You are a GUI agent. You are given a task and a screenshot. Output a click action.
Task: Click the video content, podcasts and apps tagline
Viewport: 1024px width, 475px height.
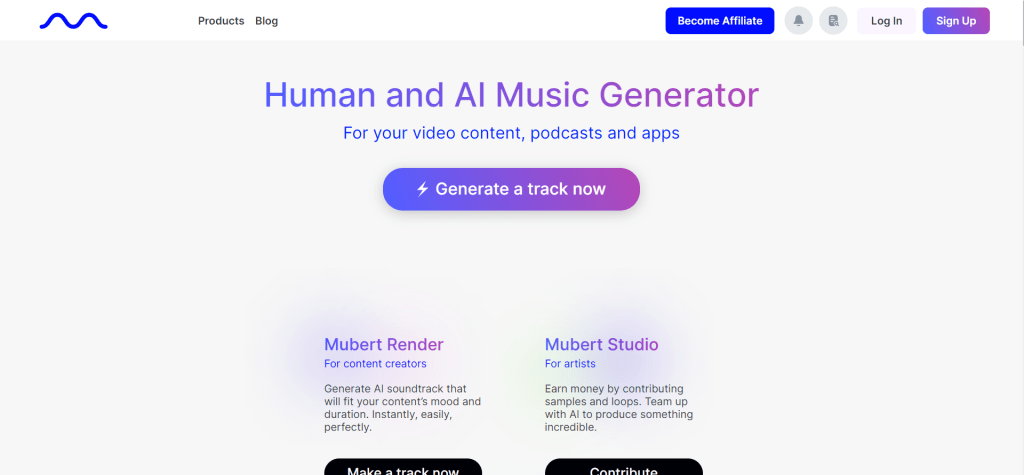tap(511, 133)
